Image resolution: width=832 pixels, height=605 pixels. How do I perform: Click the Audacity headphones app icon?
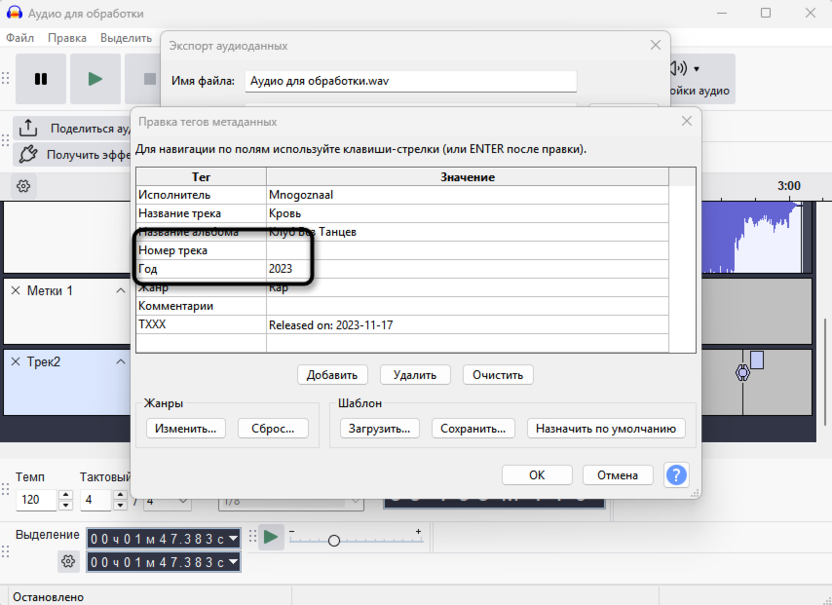point(14,13)
